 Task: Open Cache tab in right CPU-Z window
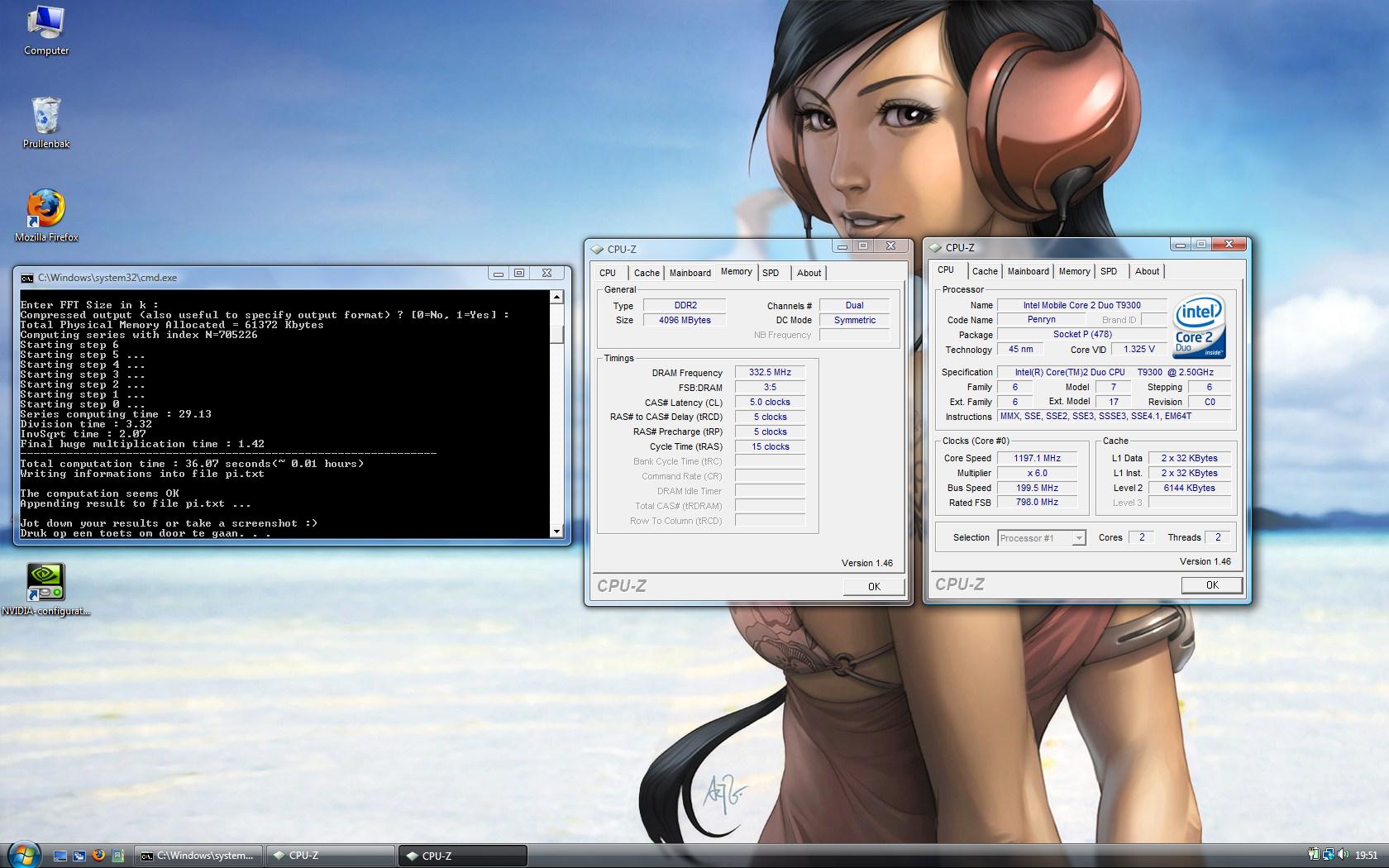pyautogui.click(x=985, y=271)
